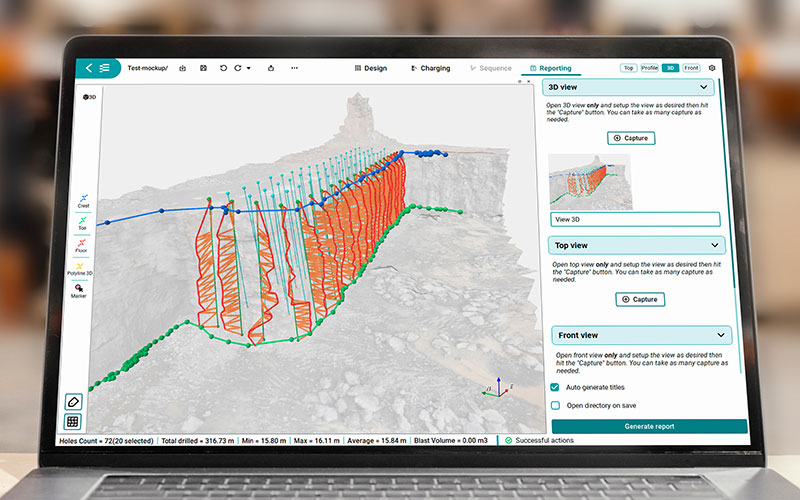Select the Marker tool

pyautogui.click(x=79, y=291)
